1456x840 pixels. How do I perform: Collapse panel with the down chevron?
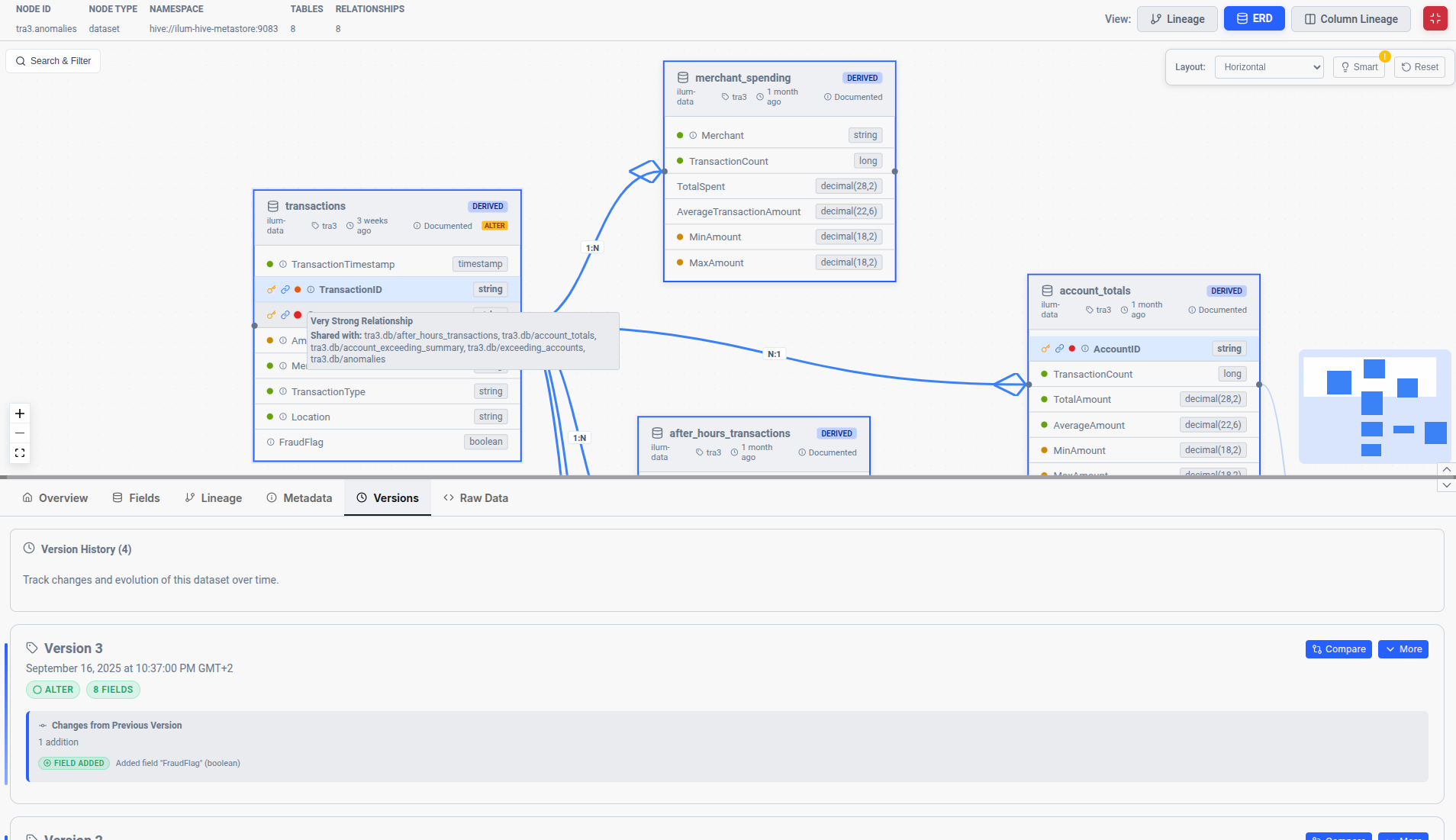pos(1446,485)
